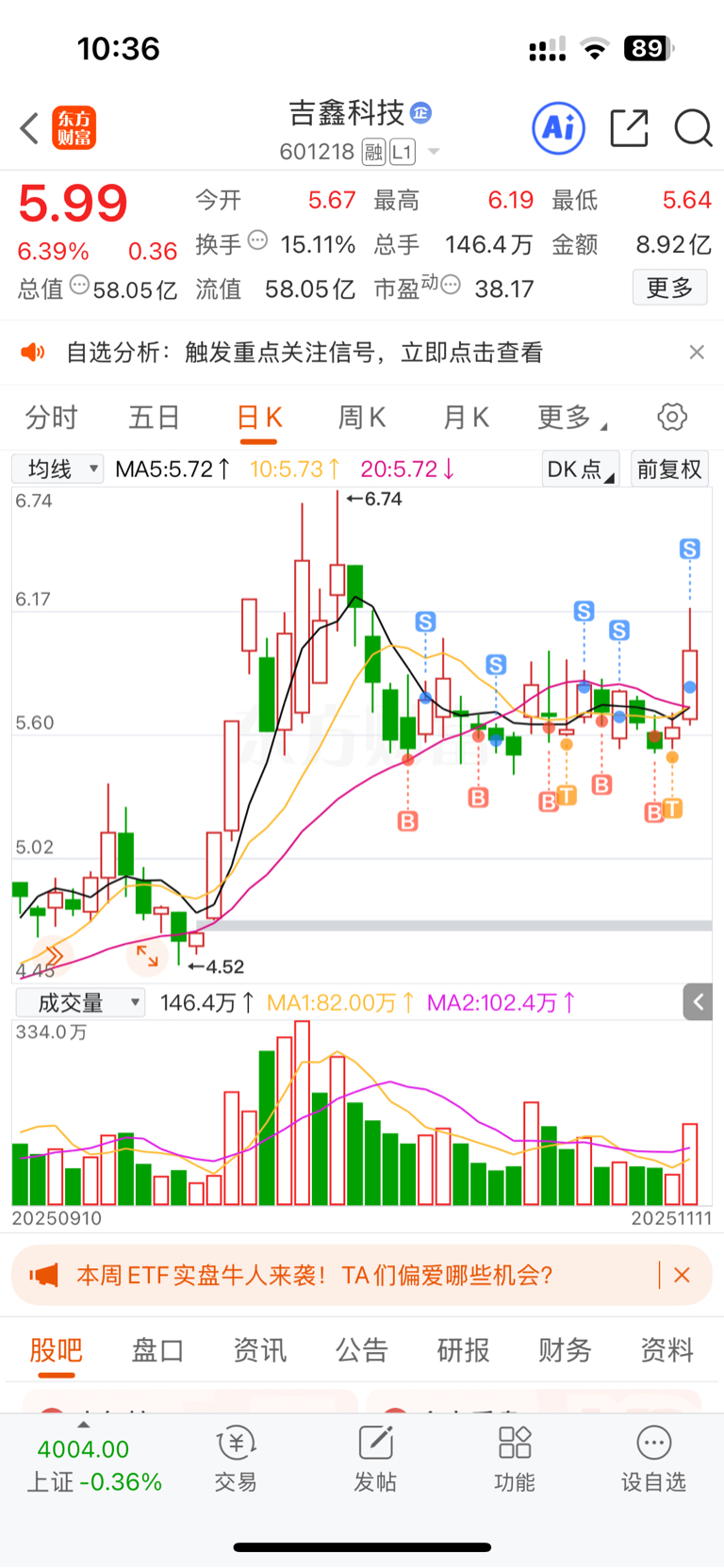Tap the double chevron icon on chart
Image resolution: width=724 pixels, height=1568 pixels.
(x=53, y=957)
